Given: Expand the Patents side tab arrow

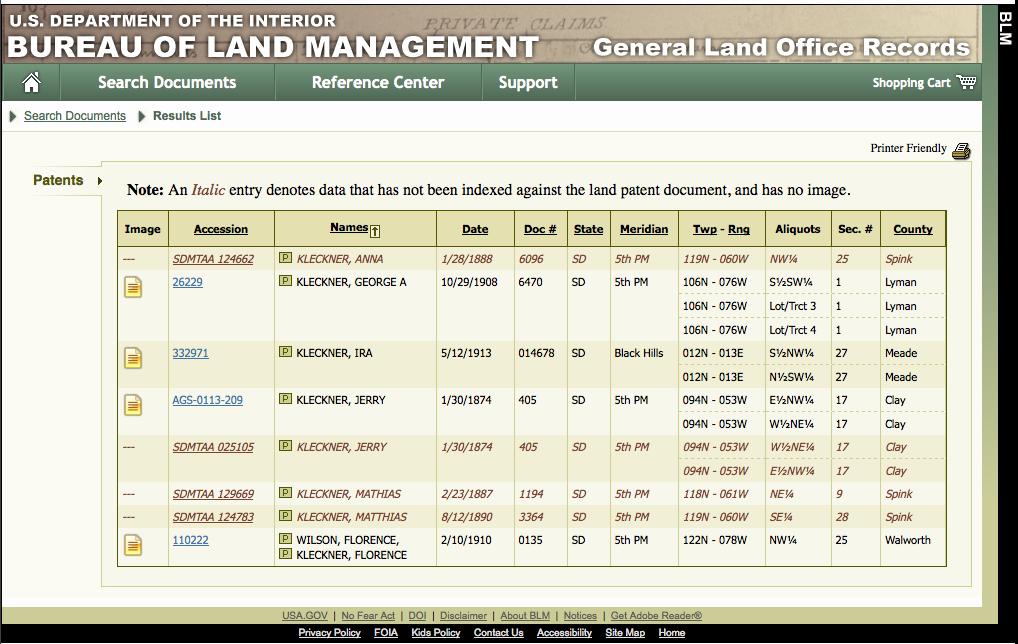Looking at the screenshot, I should 99,181.
